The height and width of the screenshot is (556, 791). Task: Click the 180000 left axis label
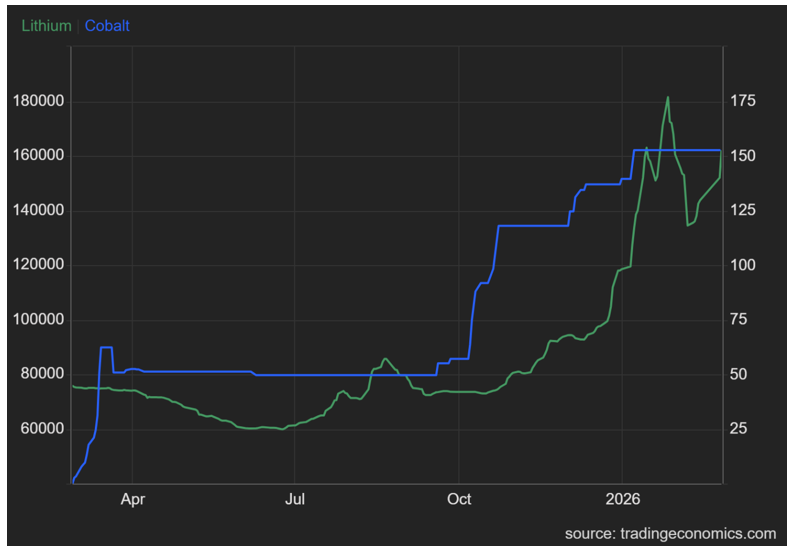click(x=40, y=102)
